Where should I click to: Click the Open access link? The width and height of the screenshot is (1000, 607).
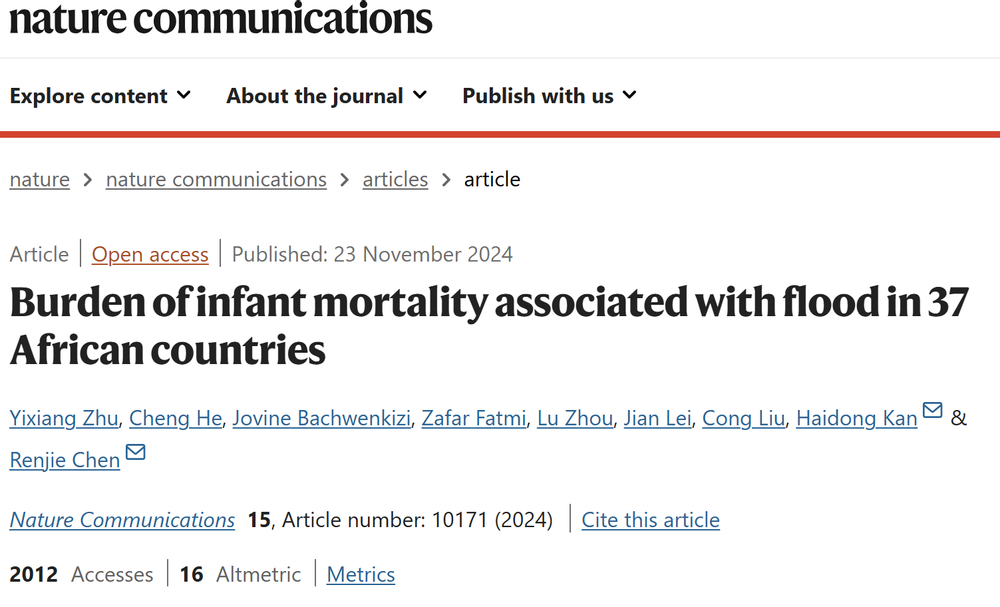150,254
